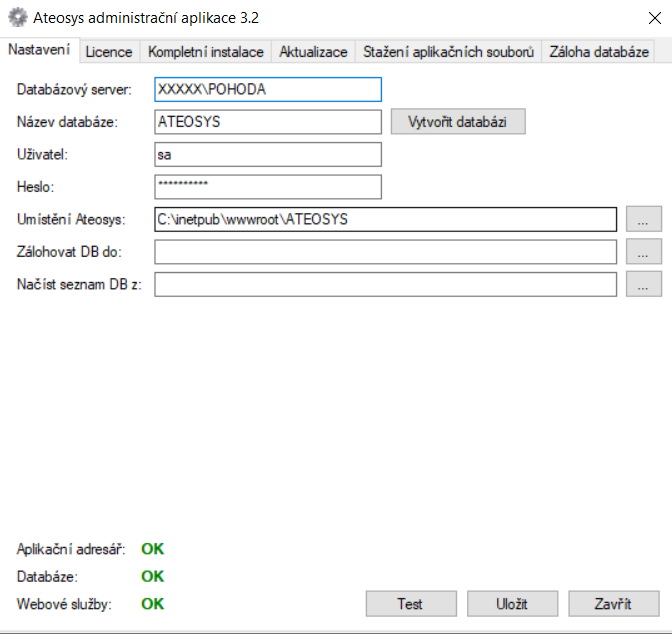Click the Zálohovat DB do field
672x634 pixels.
[x=385, y=252]
